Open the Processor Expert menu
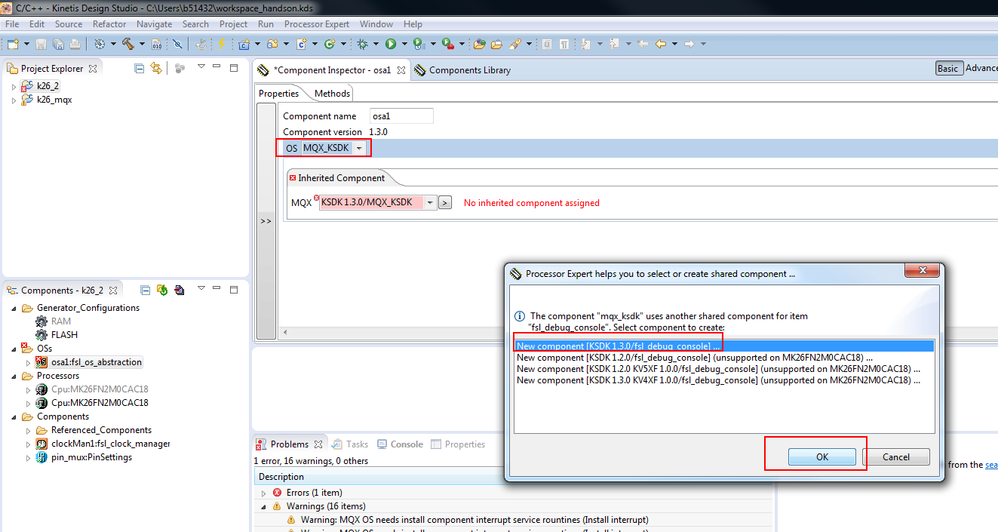The image size is (998, 532). (316, 24)
